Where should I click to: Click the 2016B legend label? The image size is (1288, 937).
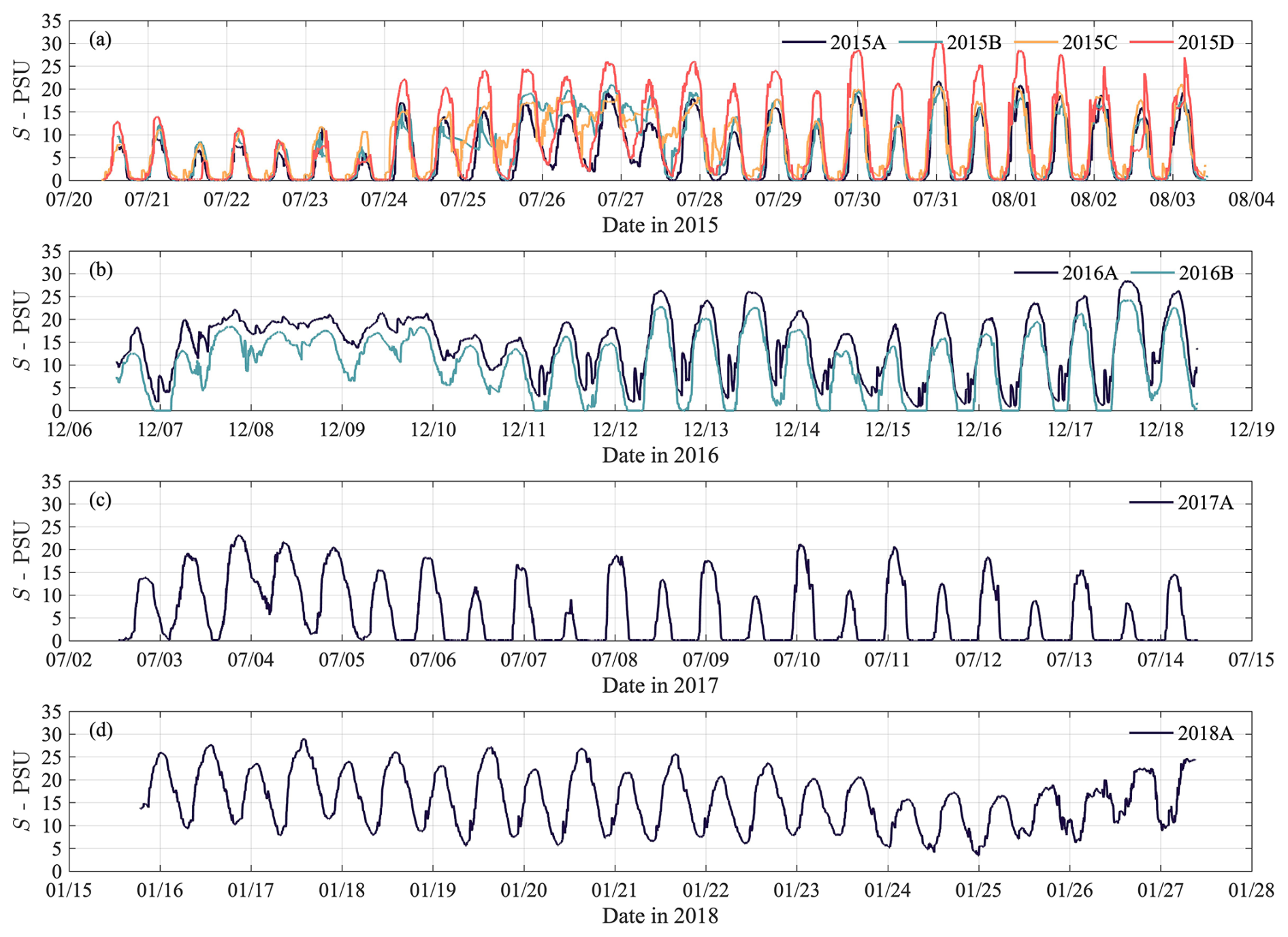pos(1206,274)
